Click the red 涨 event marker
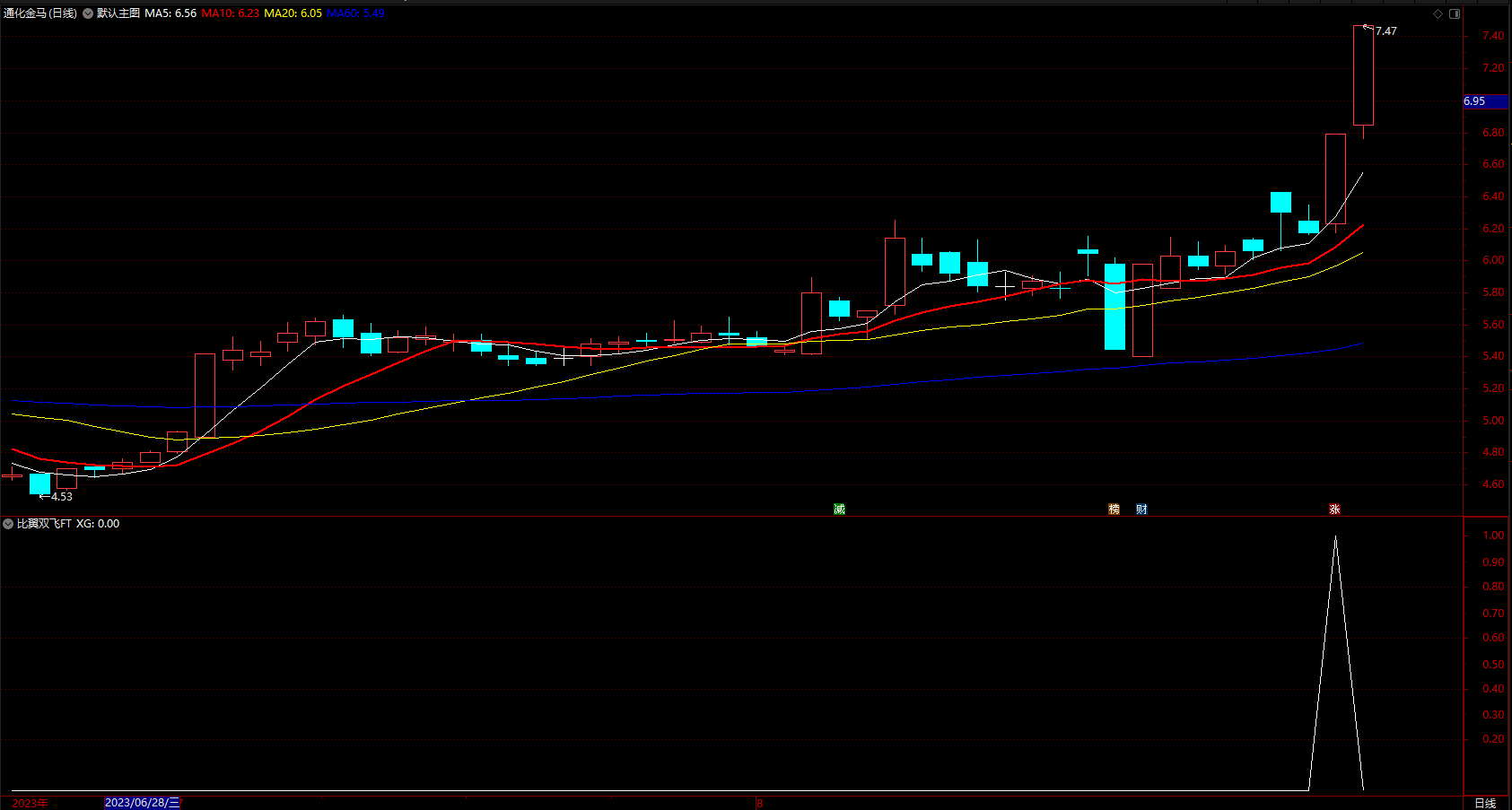The image size is (1512, 810). click(x=1334, y=510)
